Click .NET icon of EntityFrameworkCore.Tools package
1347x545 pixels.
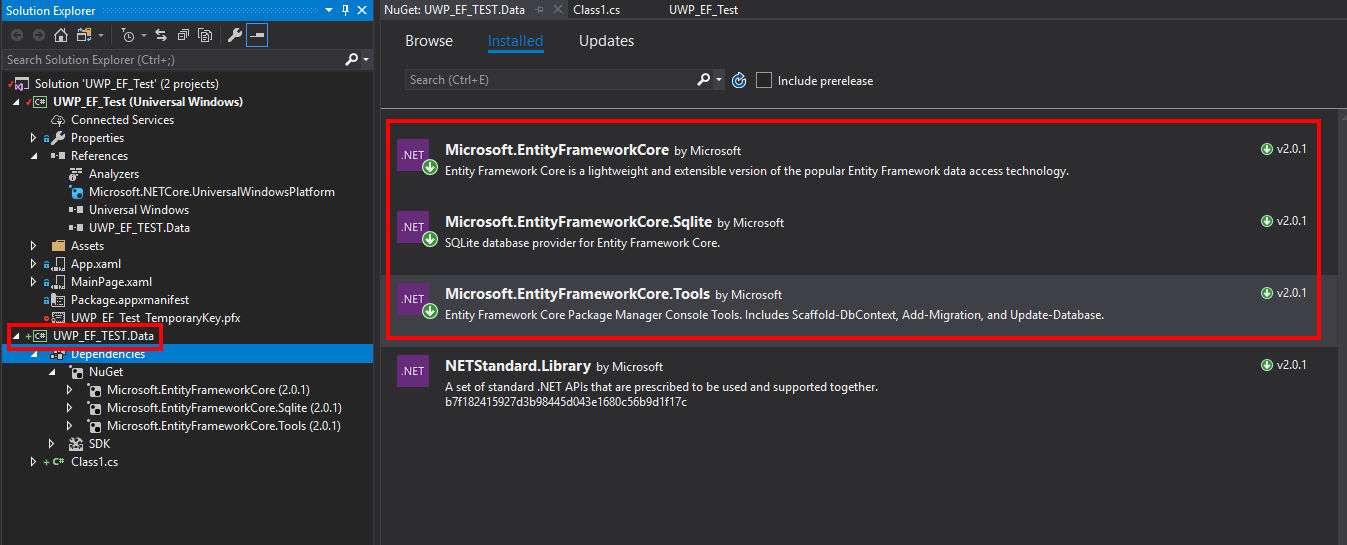coord(413,299)
